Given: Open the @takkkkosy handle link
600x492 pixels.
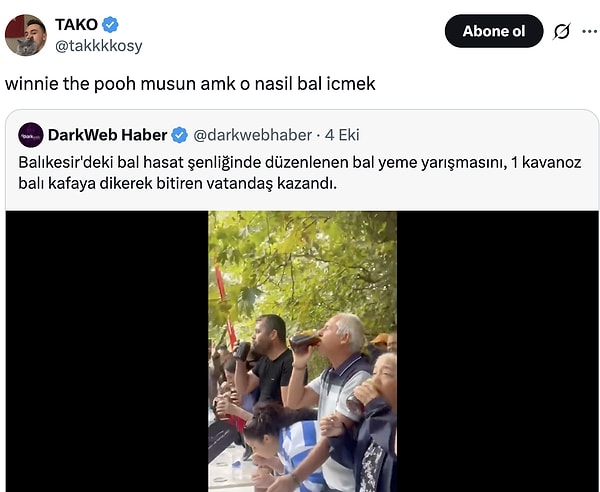Looking at the screenshot, I should click(99, 46).
